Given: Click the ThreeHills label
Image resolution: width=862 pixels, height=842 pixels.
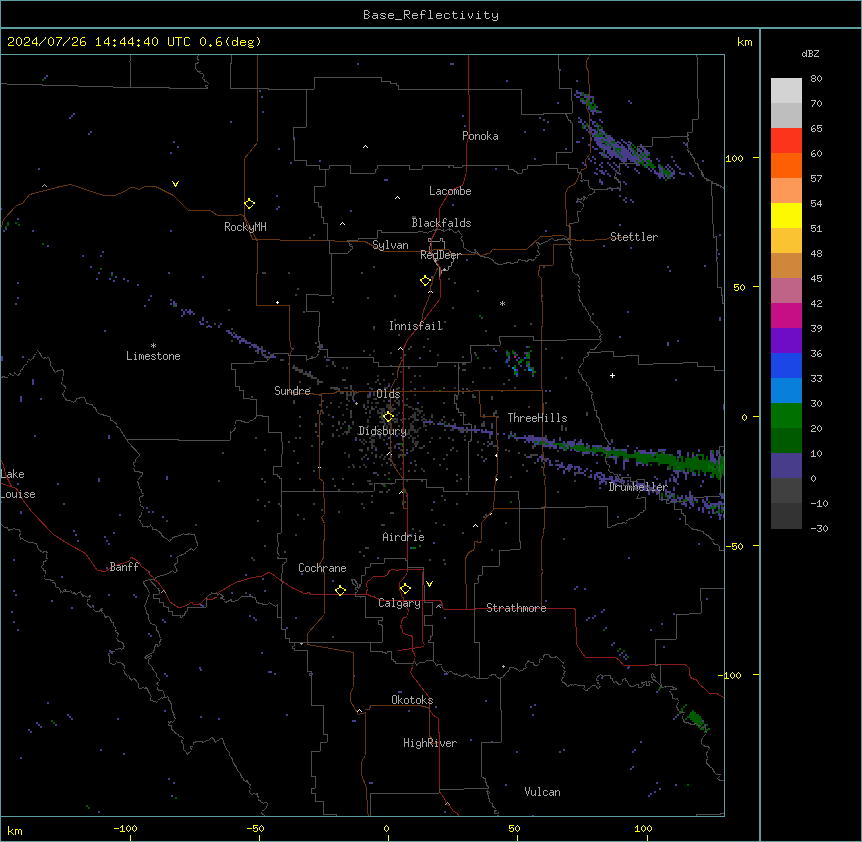Looking at the screenshot, I should (x=537, y=418).
